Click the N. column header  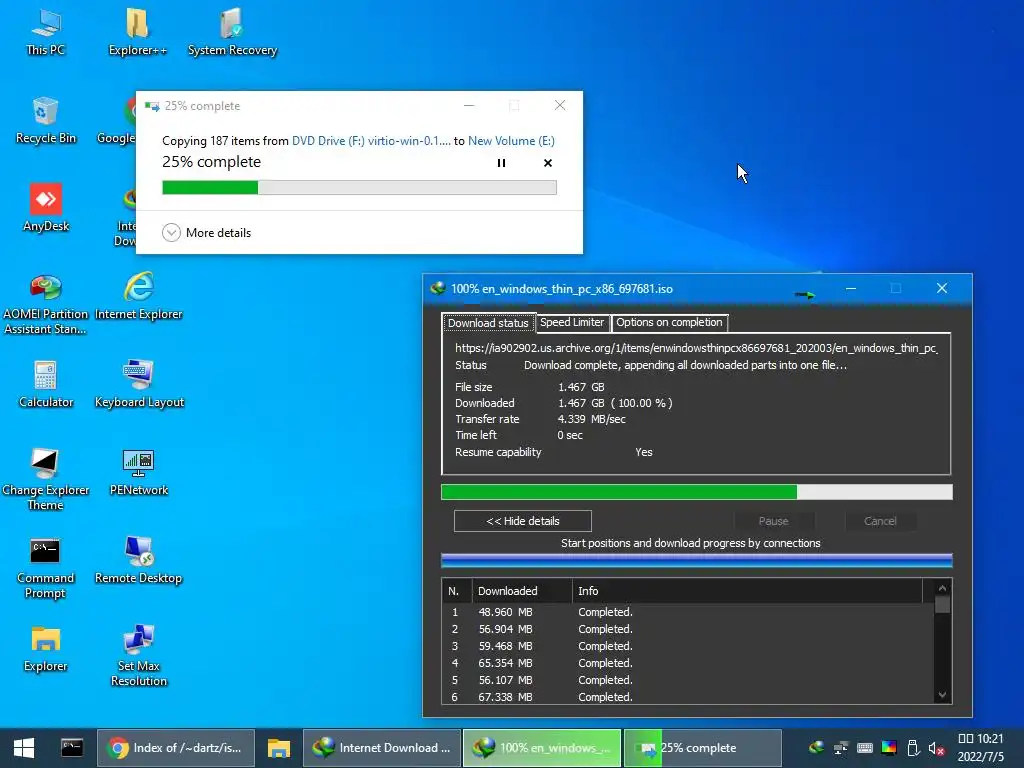pyautogui.click(x=456, y=591)
